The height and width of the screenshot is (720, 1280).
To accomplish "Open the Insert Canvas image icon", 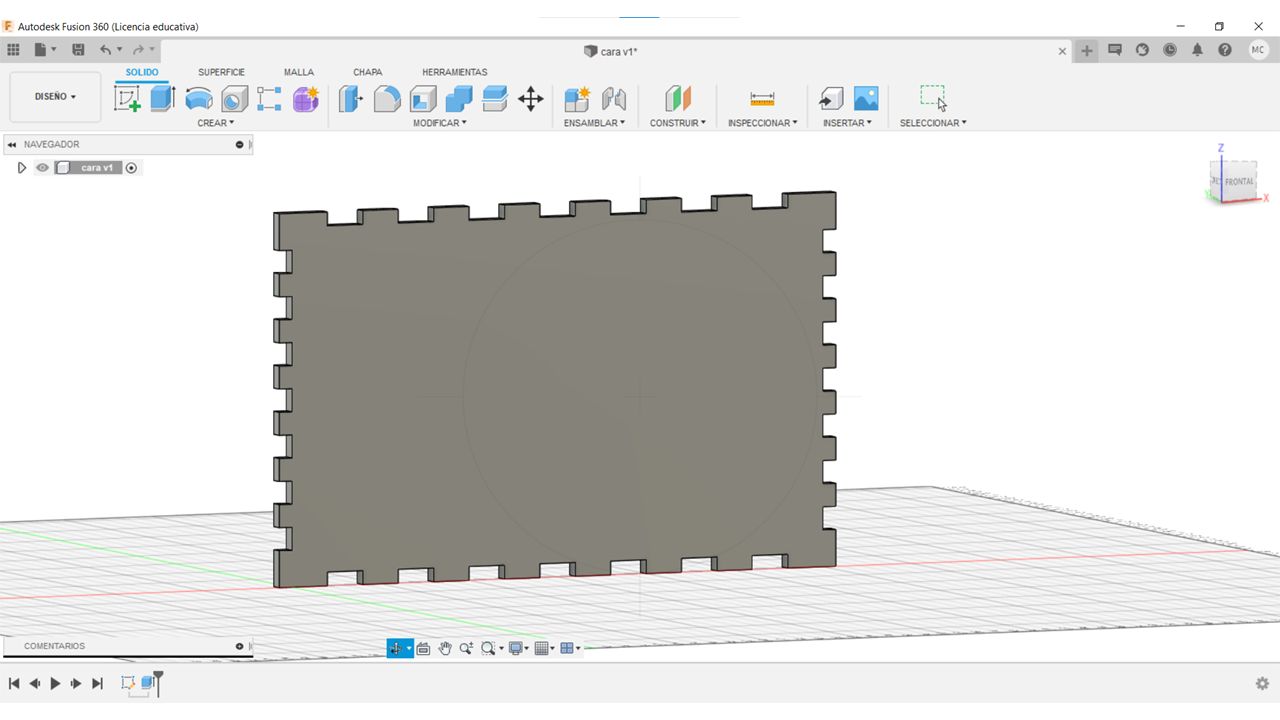I will 866,98.
